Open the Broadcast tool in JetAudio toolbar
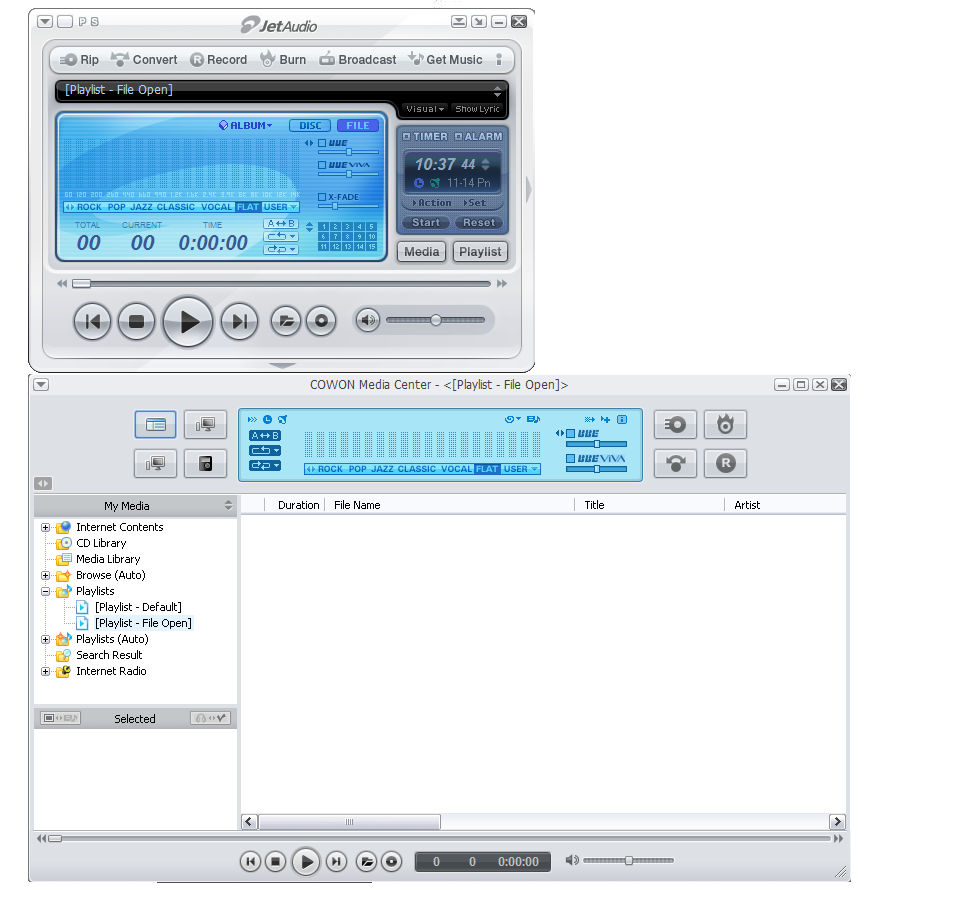 pyautogui.click(x=358, y=60)
